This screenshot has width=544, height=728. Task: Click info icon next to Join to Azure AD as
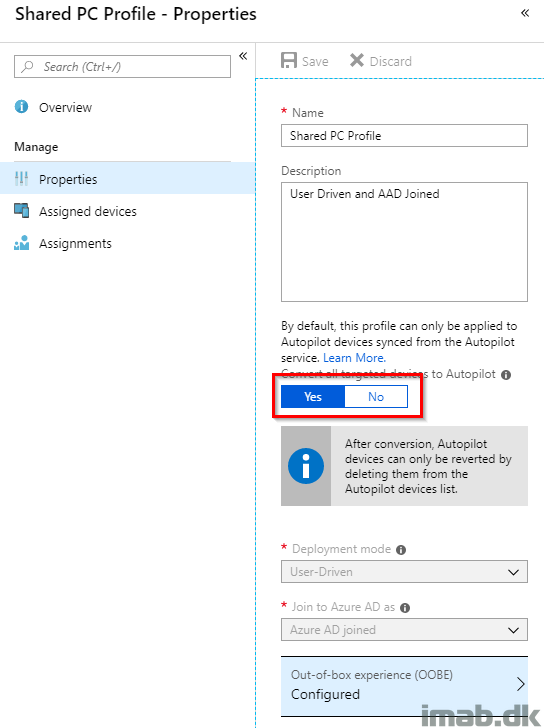(x=405, y=608)
